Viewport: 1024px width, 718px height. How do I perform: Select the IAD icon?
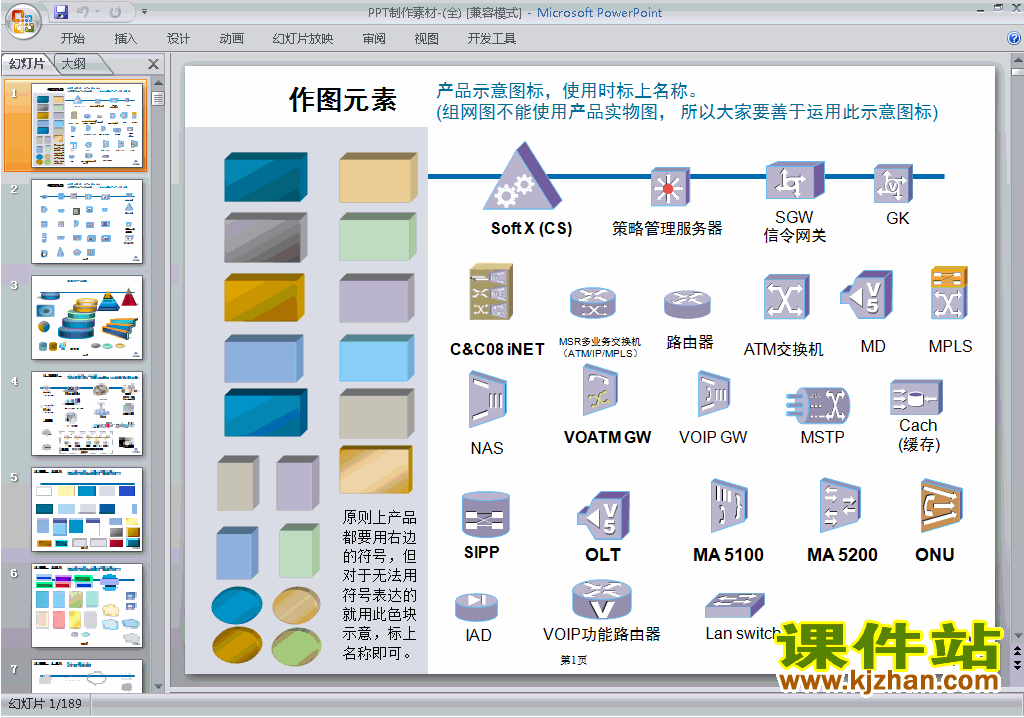(x=477, y=607)
